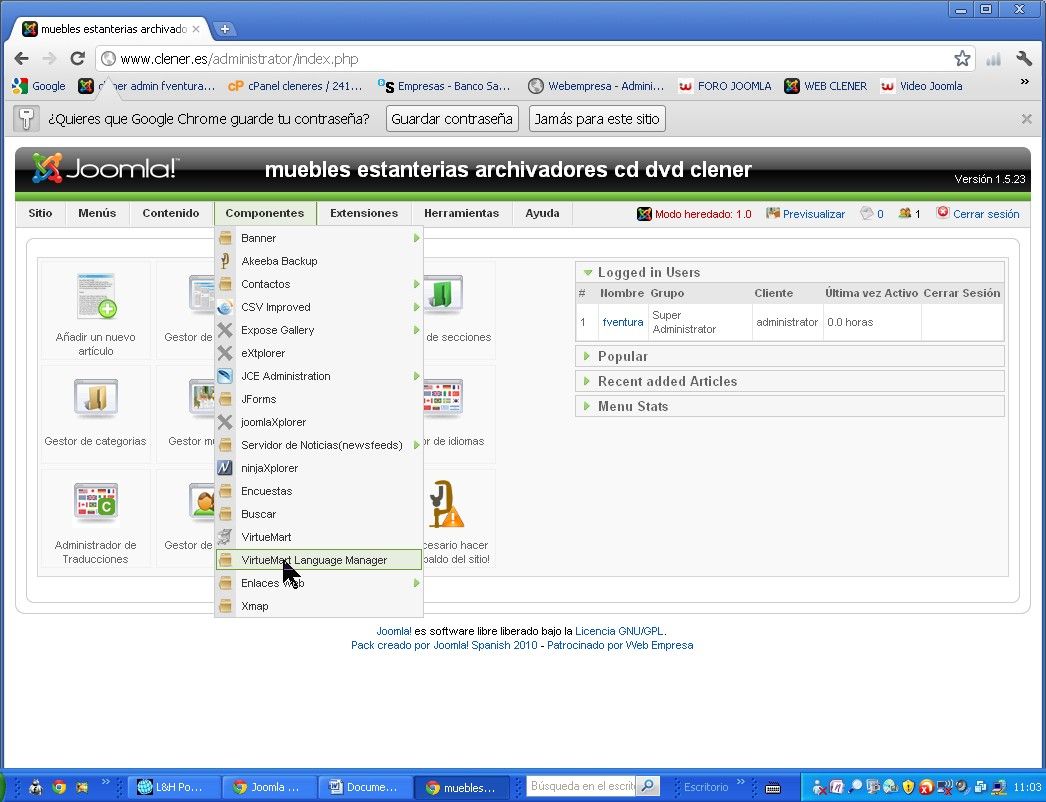
Task: Open the Sitio menu
Action: click(40, 214)
